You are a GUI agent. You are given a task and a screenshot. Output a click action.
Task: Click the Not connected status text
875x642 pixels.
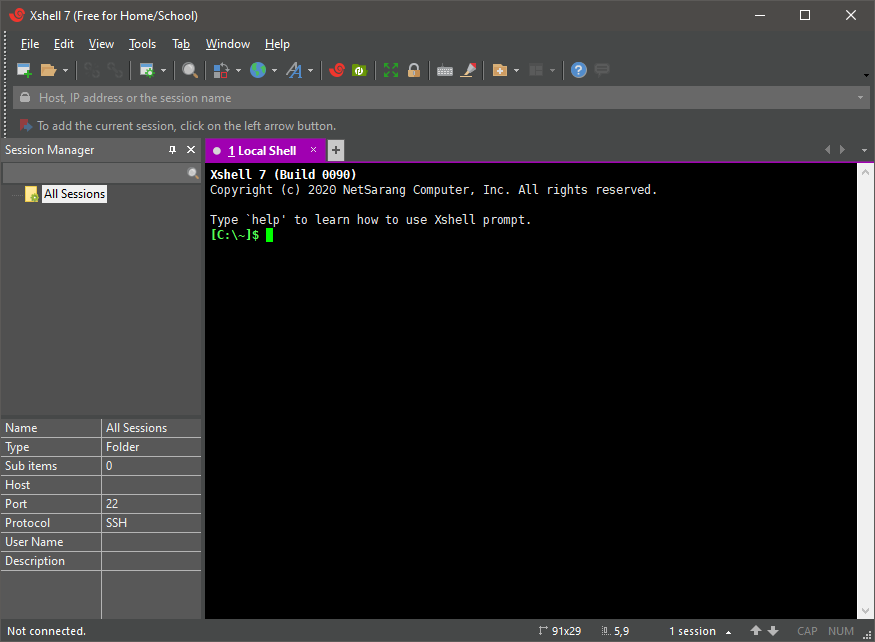46,631
